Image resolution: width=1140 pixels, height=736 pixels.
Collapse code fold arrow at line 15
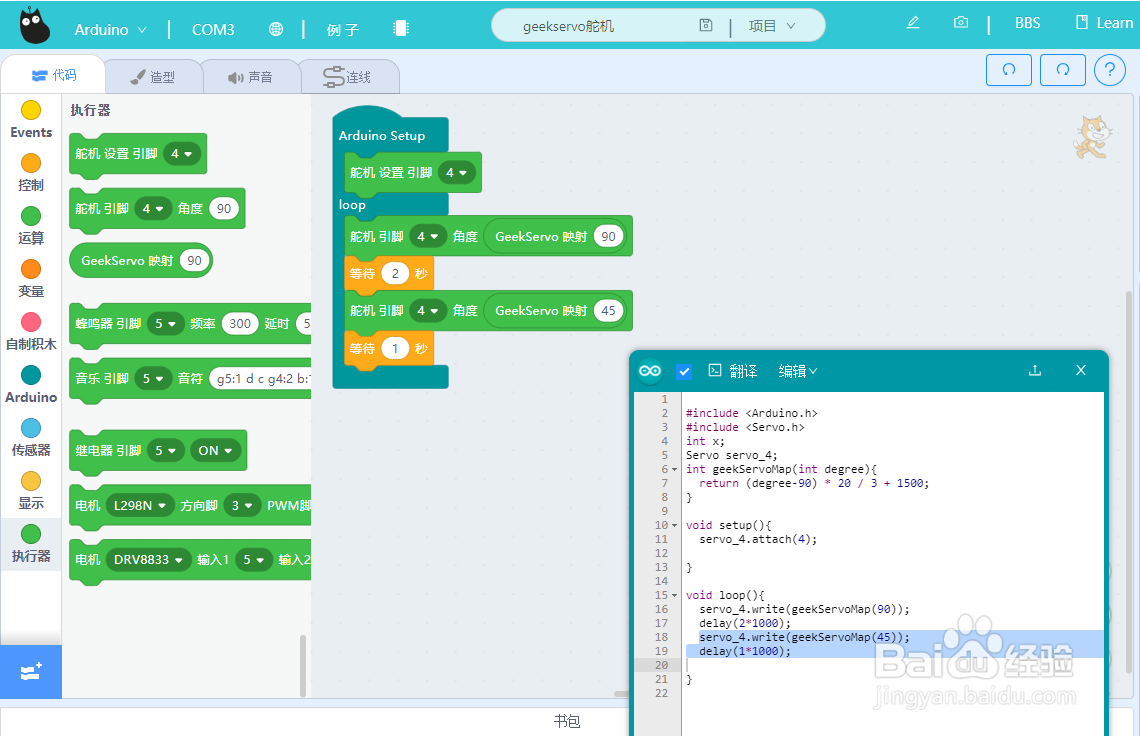(675, 596)
